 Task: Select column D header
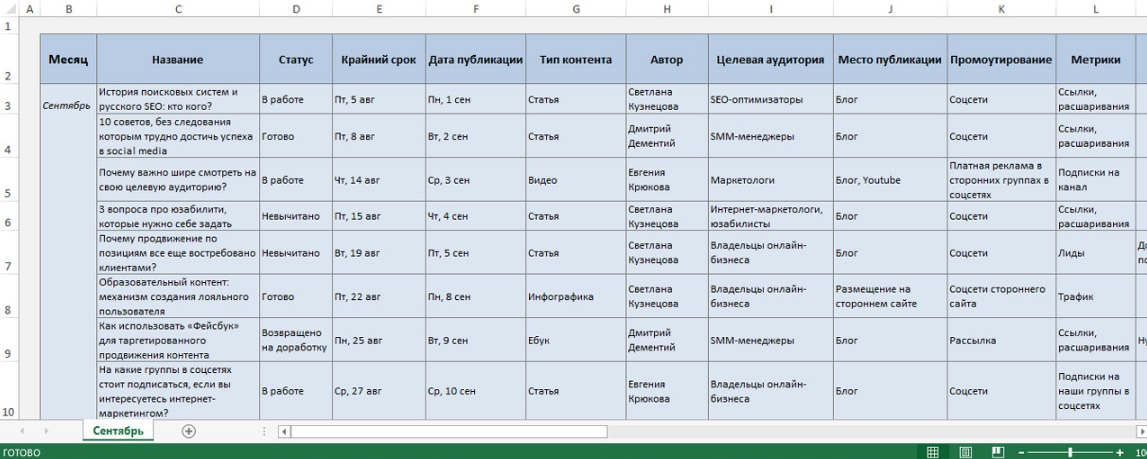[295, 9]
